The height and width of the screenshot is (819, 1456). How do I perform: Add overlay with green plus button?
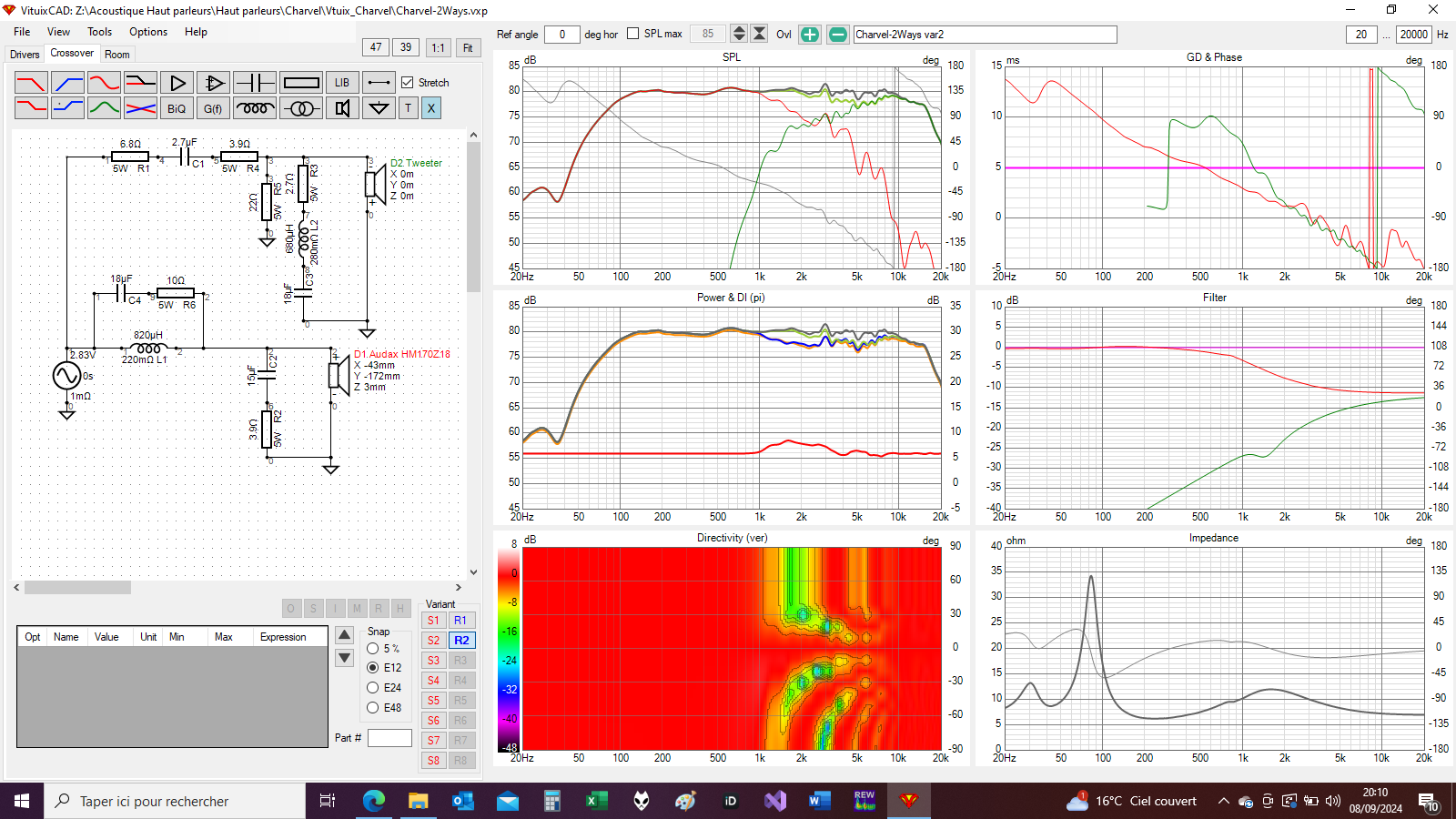click(810, 35)
